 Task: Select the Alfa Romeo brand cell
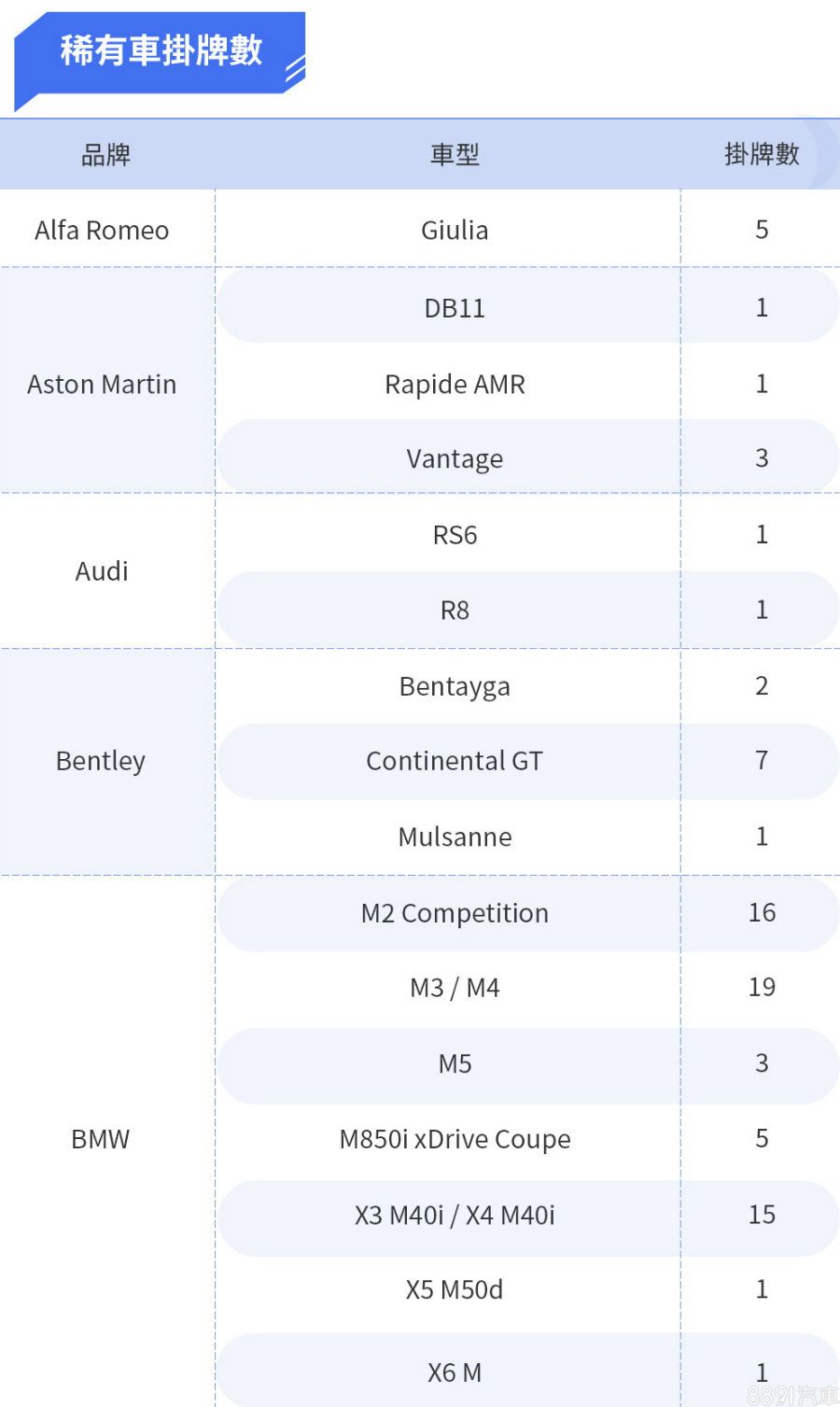[102, 231]
